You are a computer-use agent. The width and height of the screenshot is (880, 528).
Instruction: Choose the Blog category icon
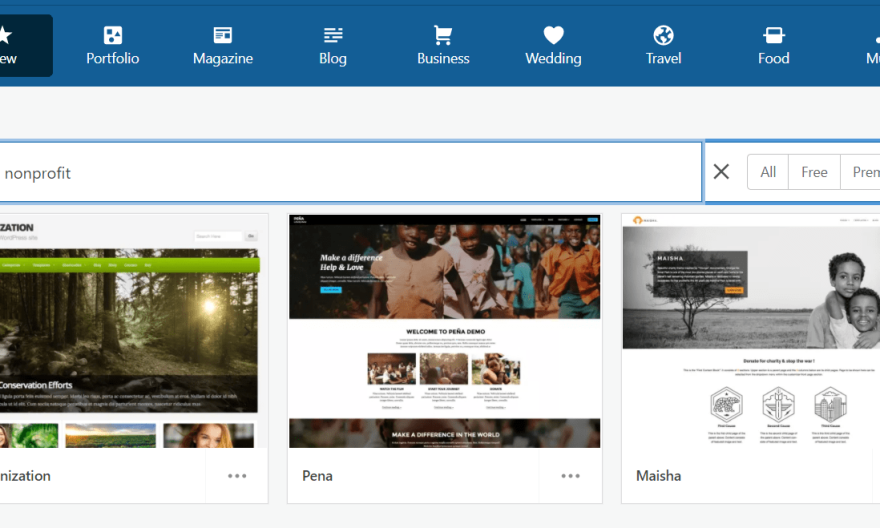click(333, 36)
